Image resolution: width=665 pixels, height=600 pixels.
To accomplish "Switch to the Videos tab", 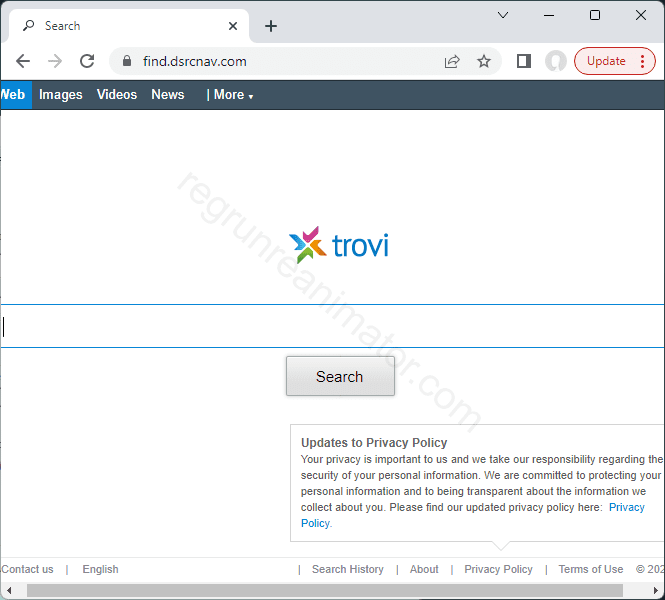I will tap(117, 95).
